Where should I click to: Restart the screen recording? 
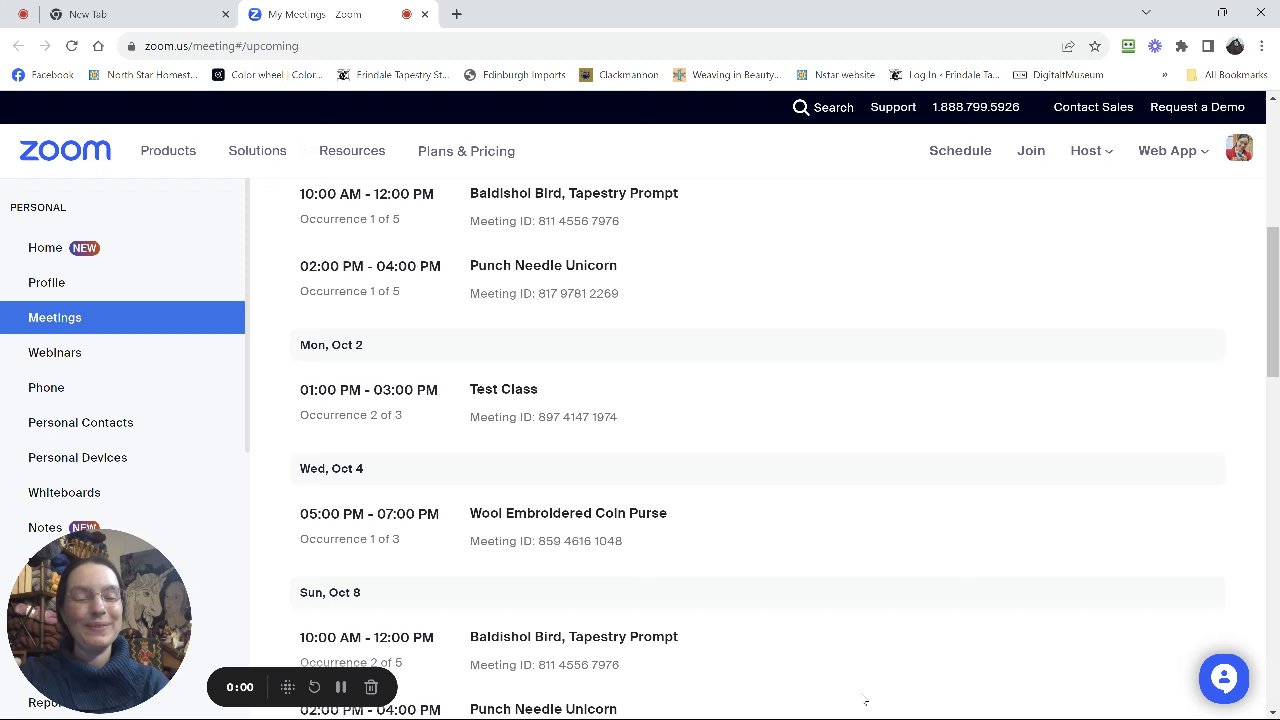(314, 687)
